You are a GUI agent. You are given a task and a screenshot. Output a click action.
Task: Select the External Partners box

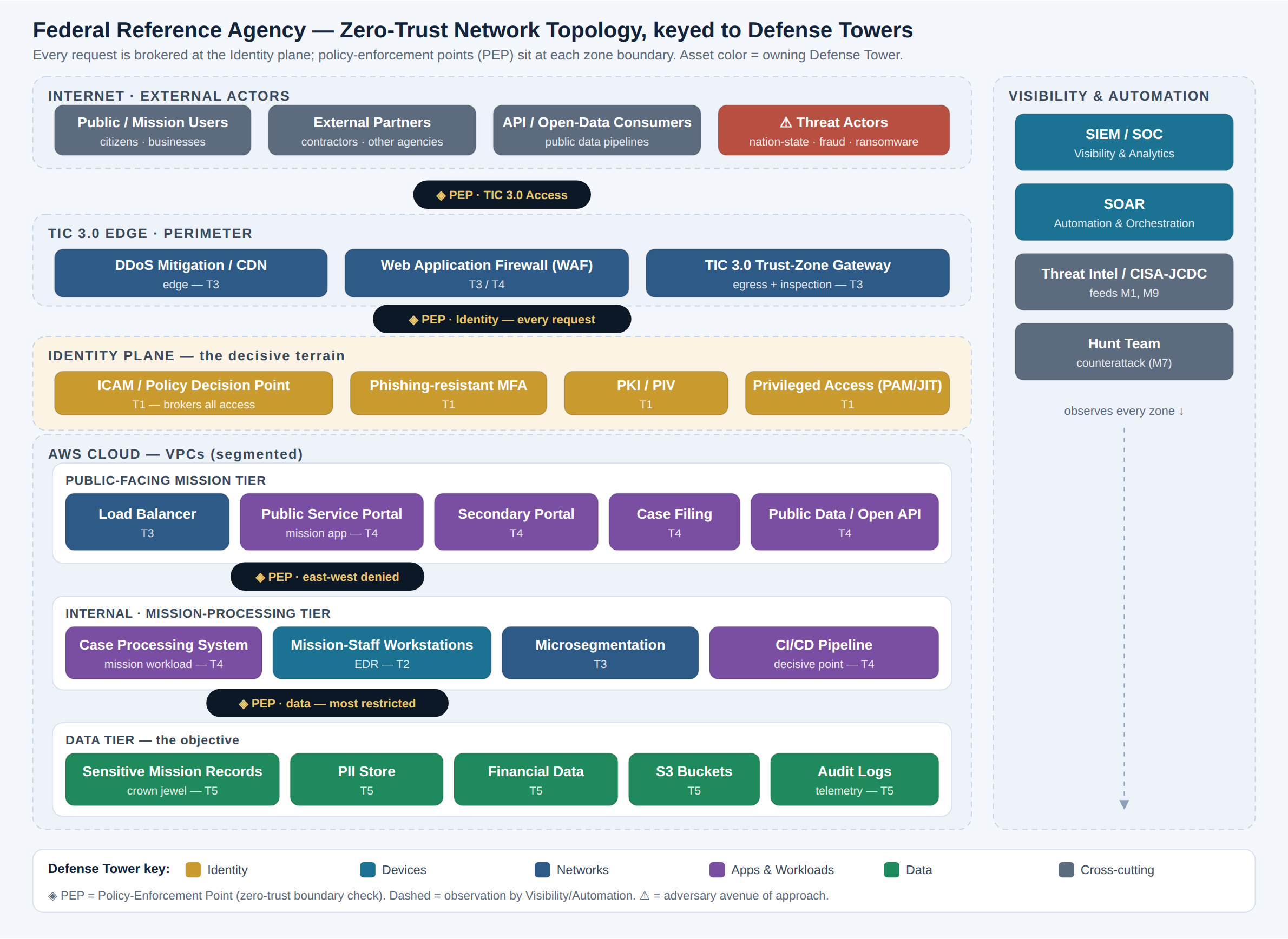tap(372, 130)
